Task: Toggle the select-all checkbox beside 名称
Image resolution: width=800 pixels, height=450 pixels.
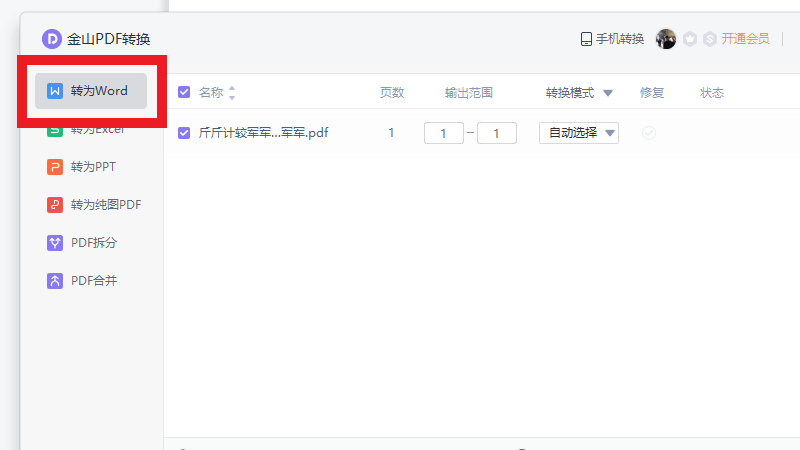Action: coord(184,93)
